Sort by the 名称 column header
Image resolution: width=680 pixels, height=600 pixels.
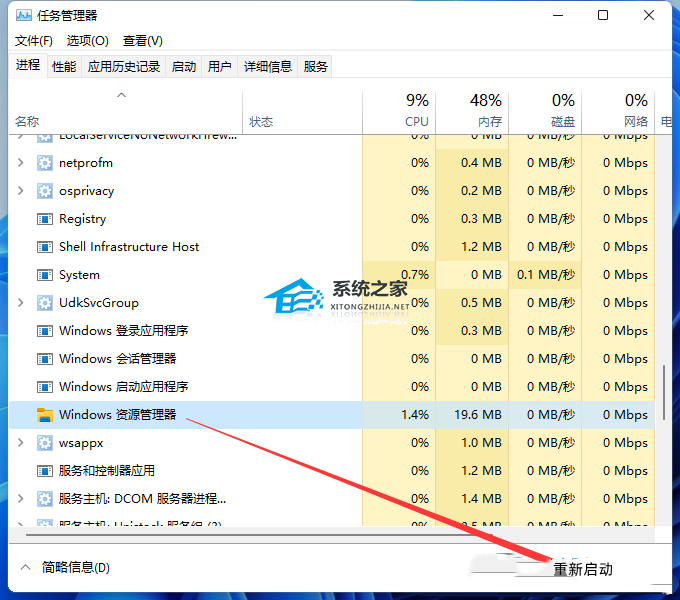(126, 113)
